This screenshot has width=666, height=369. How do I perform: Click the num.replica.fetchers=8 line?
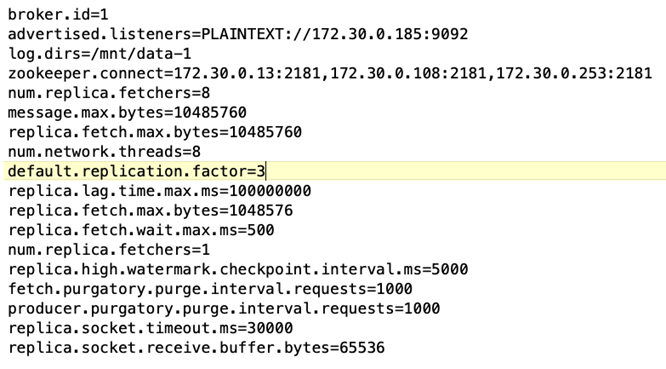click(109, 93)
